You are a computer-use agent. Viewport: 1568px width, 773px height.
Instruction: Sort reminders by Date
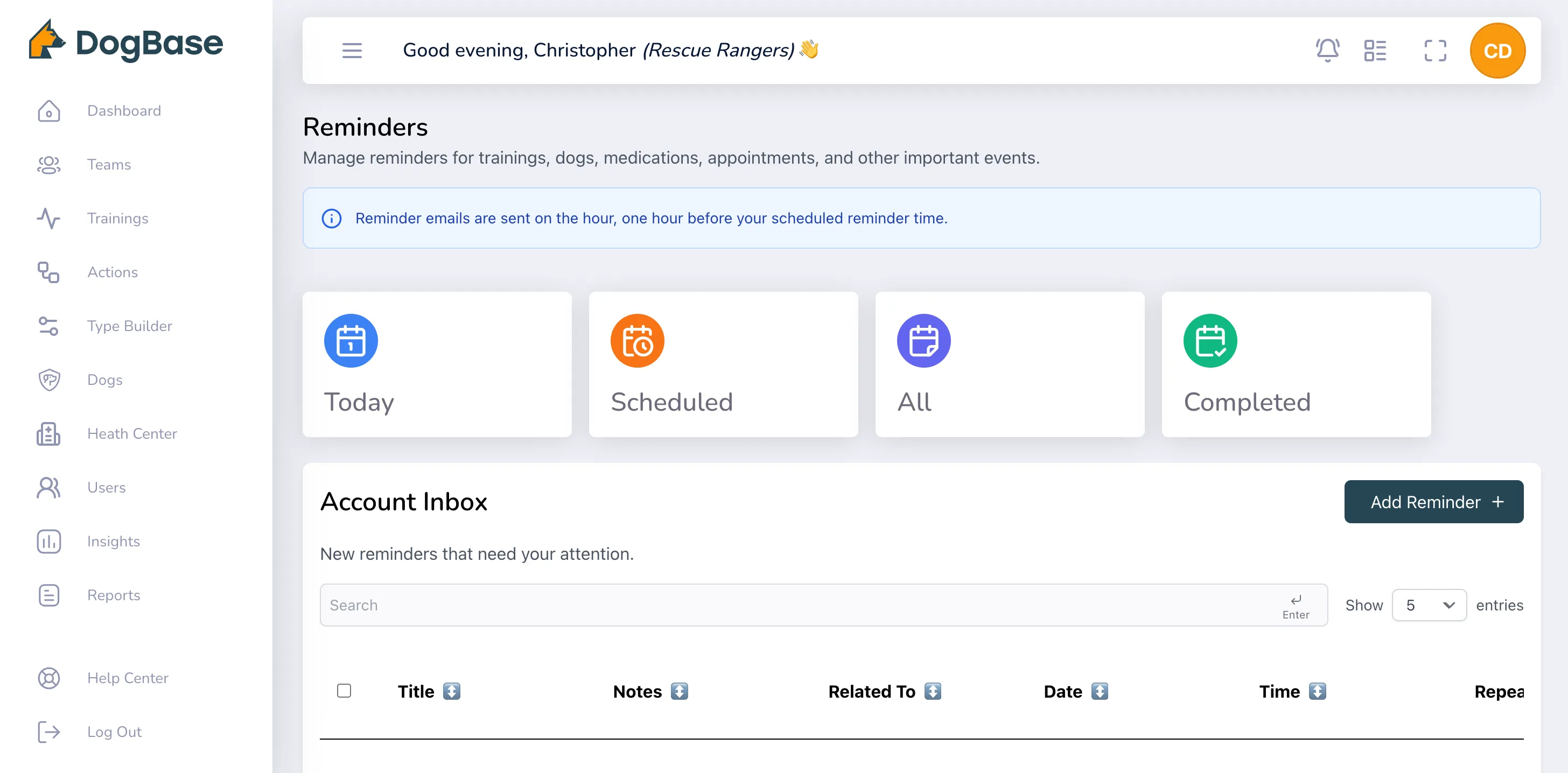point(1100,691)
